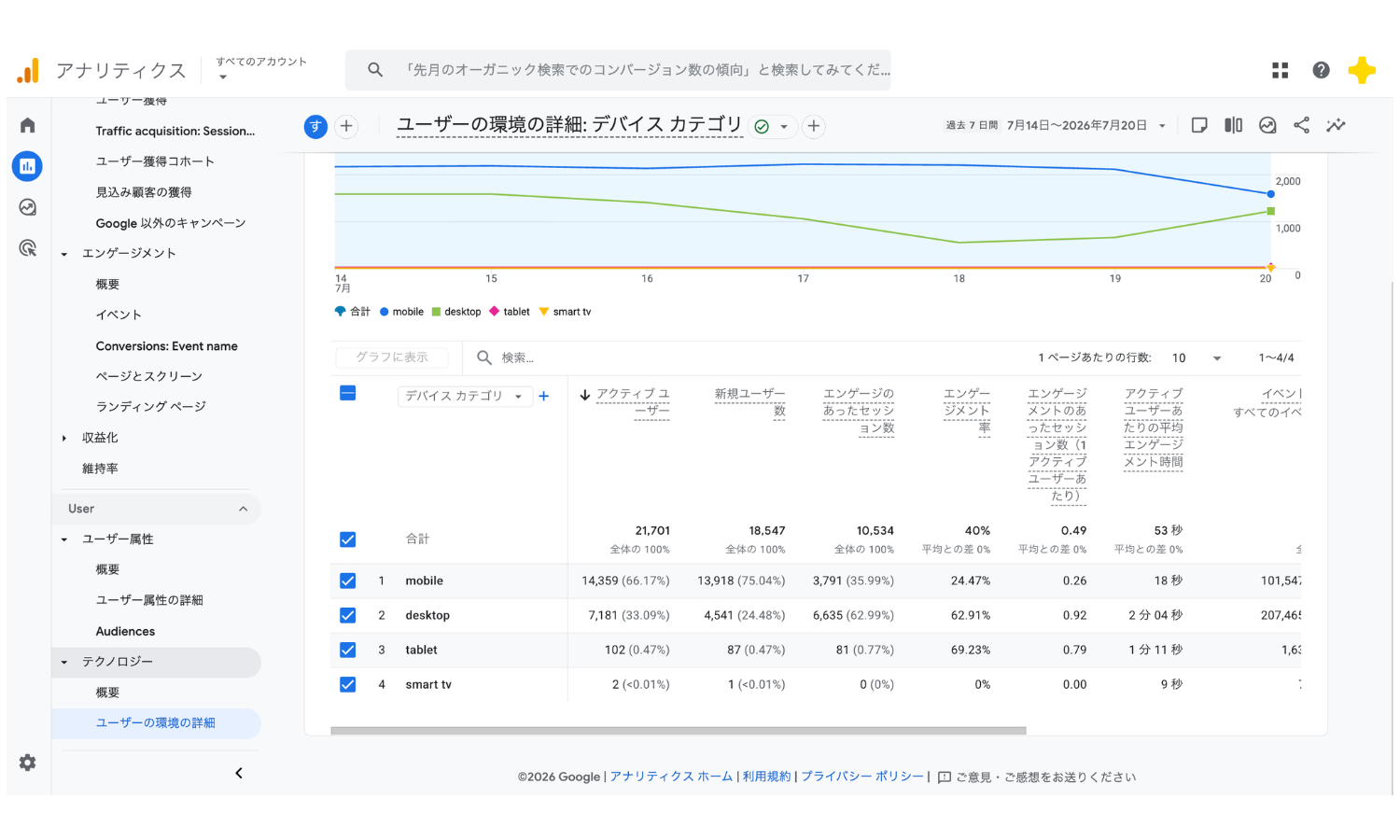Open 利用規約 footer link

(x=766, y=777)
